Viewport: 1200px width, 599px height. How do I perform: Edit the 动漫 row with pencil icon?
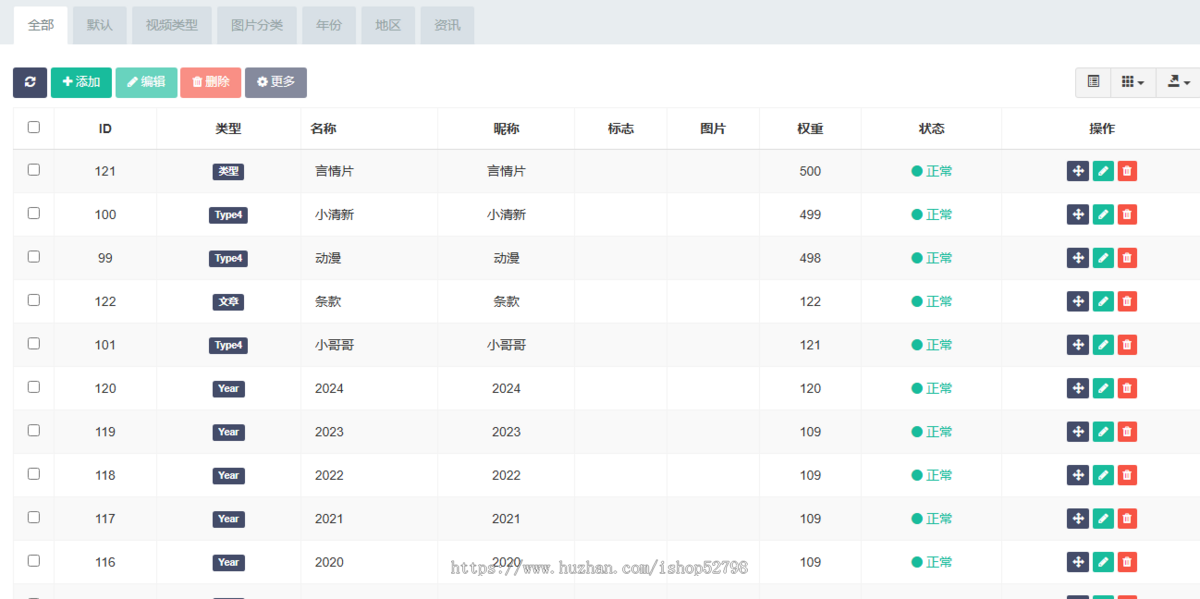click(1103, 258)
